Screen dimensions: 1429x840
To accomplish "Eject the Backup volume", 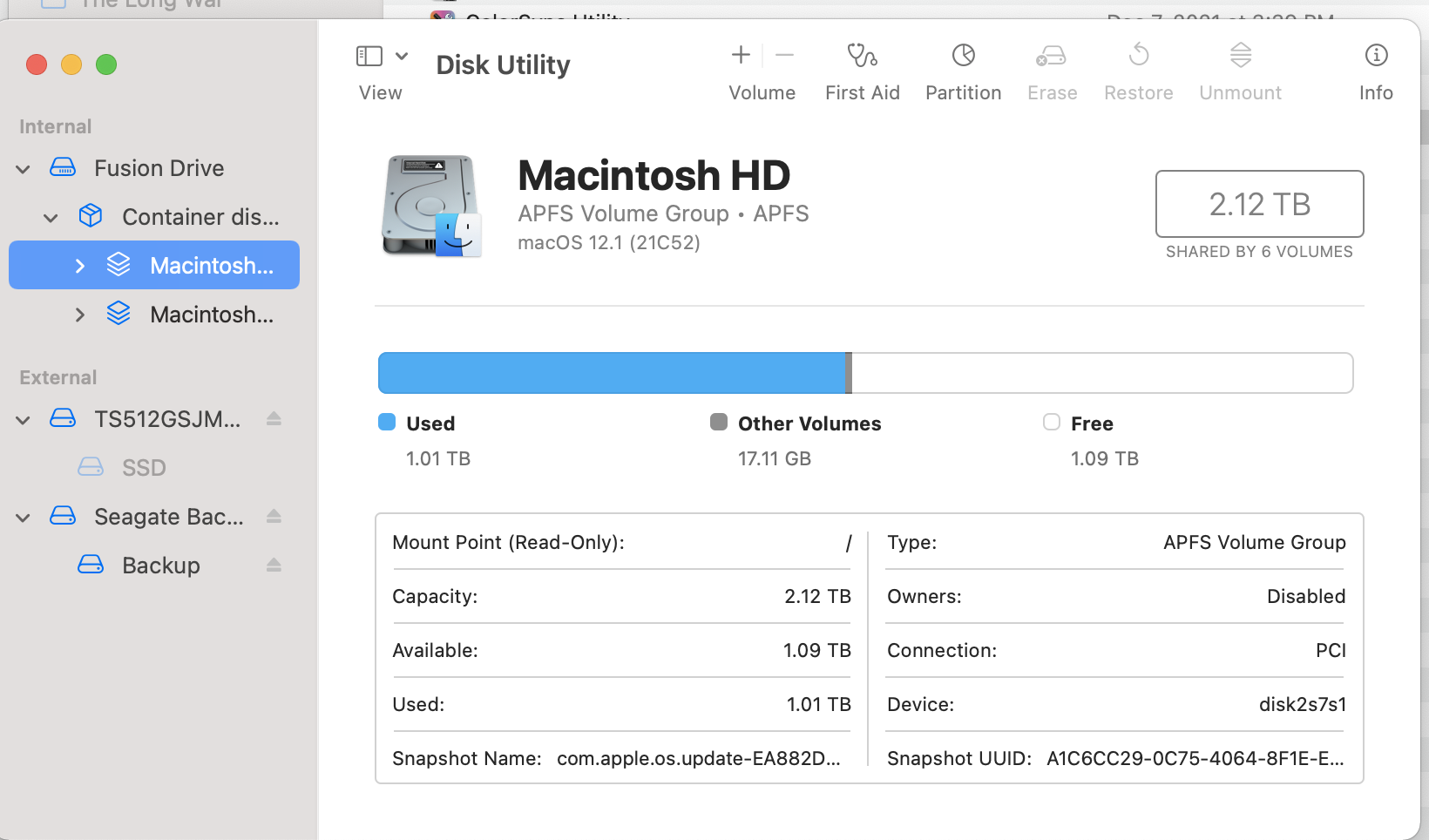I will click(274, 566).
